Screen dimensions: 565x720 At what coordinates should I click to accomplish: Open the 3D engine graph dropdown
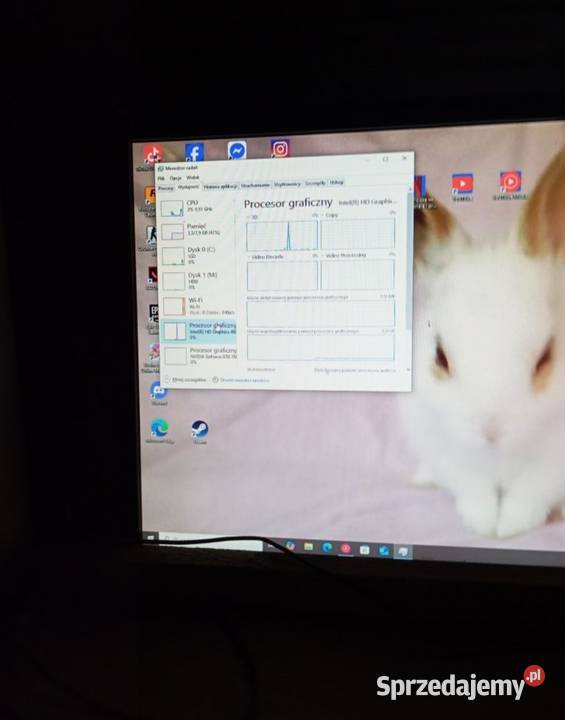pyautogui.click(x=250, y=217)
